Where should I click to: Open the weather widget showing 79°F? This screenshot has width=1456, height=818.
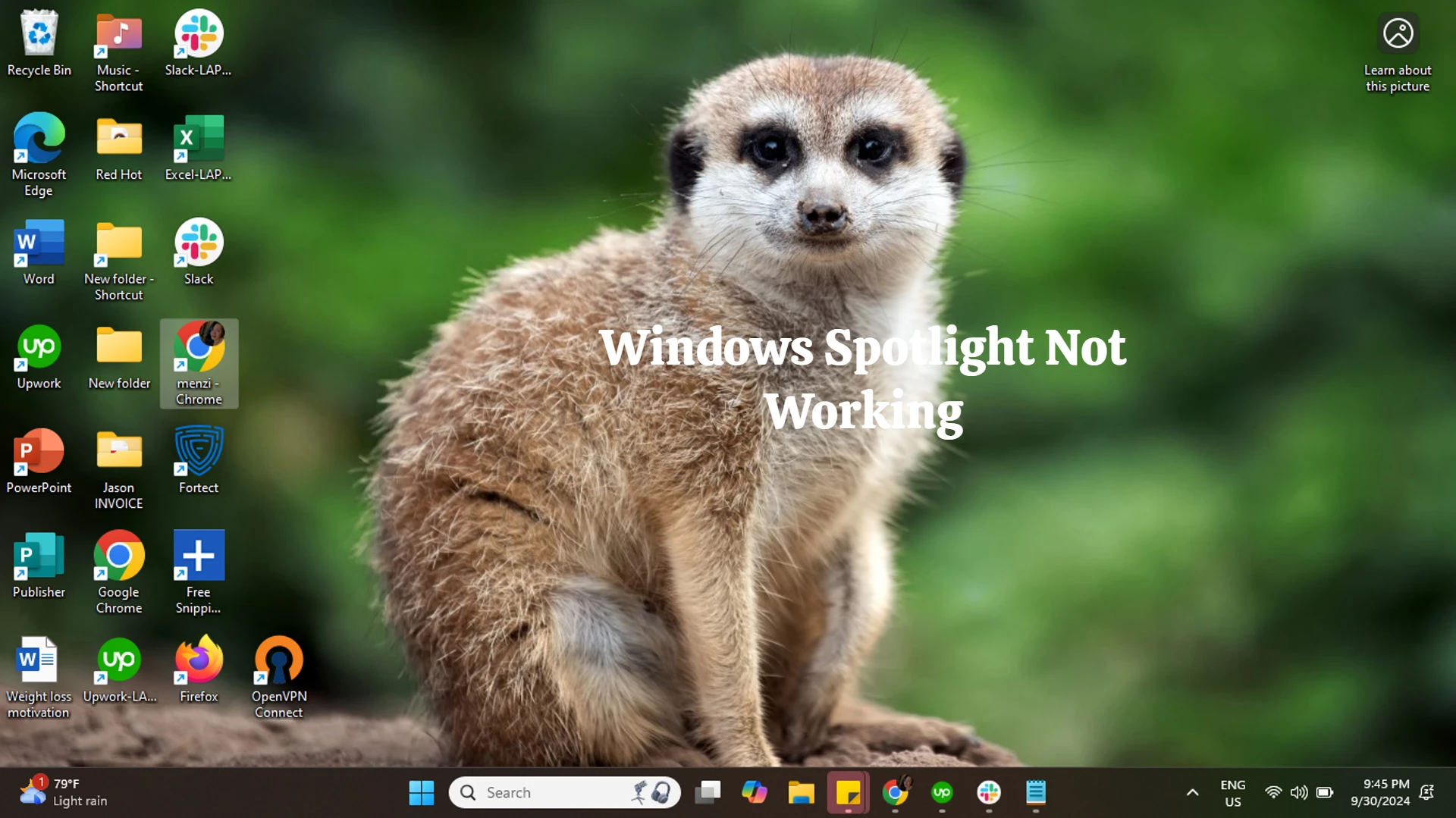point(64,792)
